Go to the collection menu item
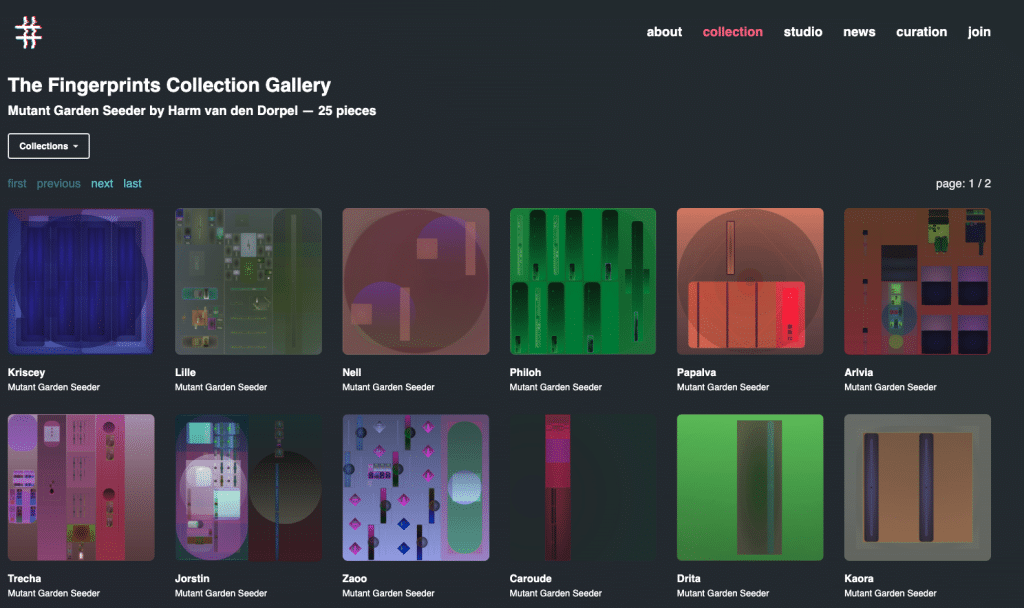This screenshot has height=608, width=1024. (733, 32)
